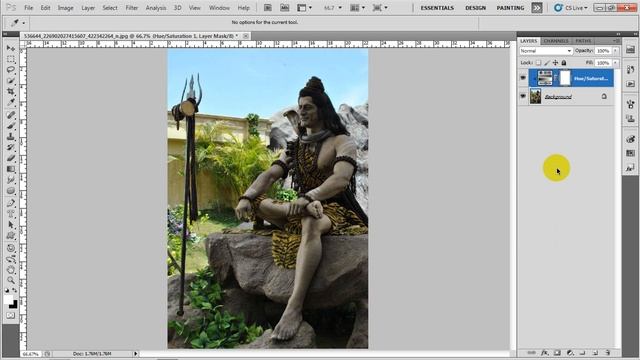Open the Opacity slider dropdown arrow
640x360 pixels.
pos(616,51)
